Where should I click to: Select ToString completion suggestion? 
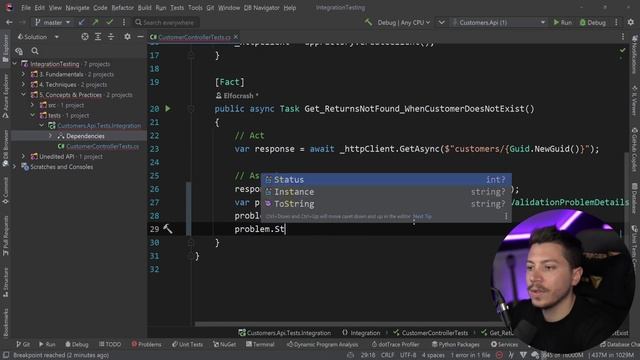click(x=386, y=204)
